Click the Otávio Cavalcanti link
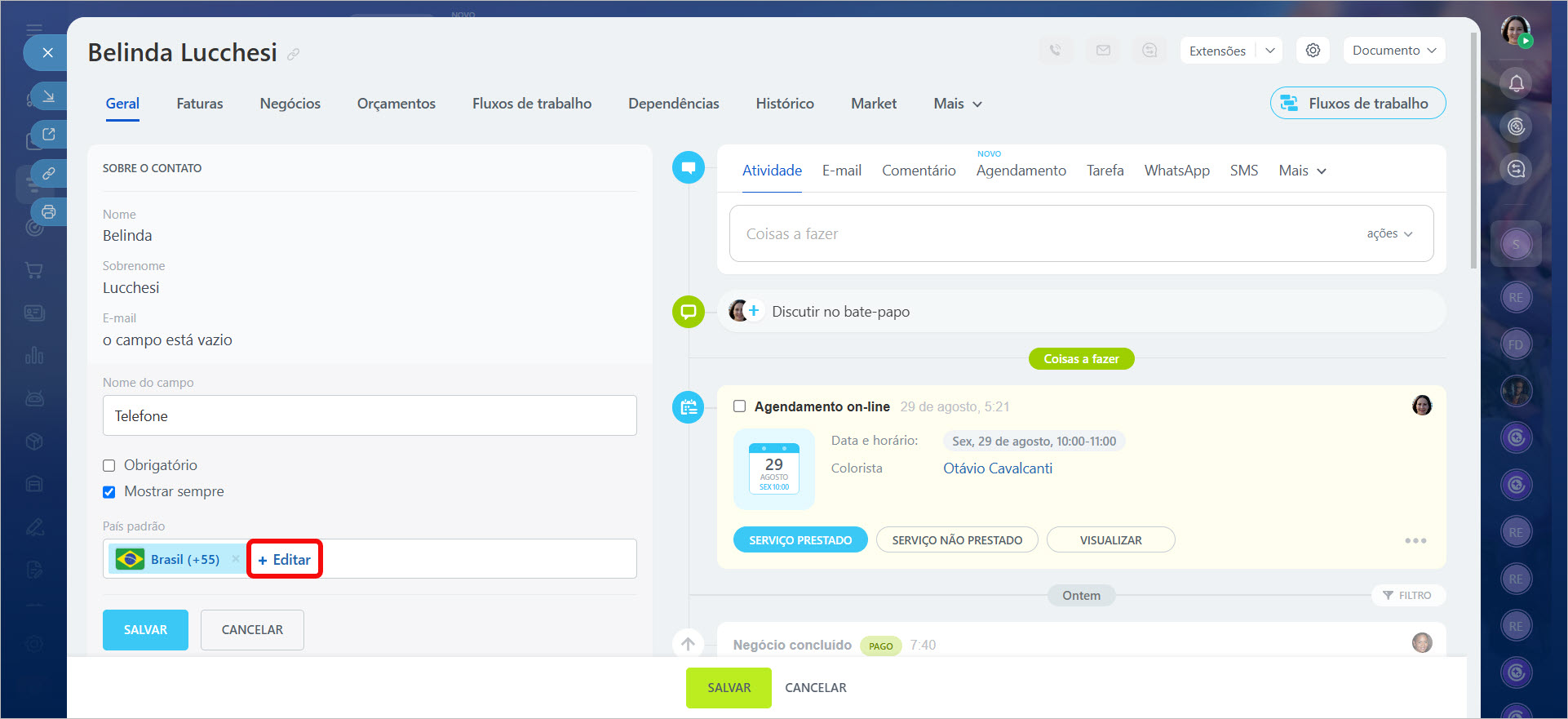The image size is (1568, 719). 997,468
